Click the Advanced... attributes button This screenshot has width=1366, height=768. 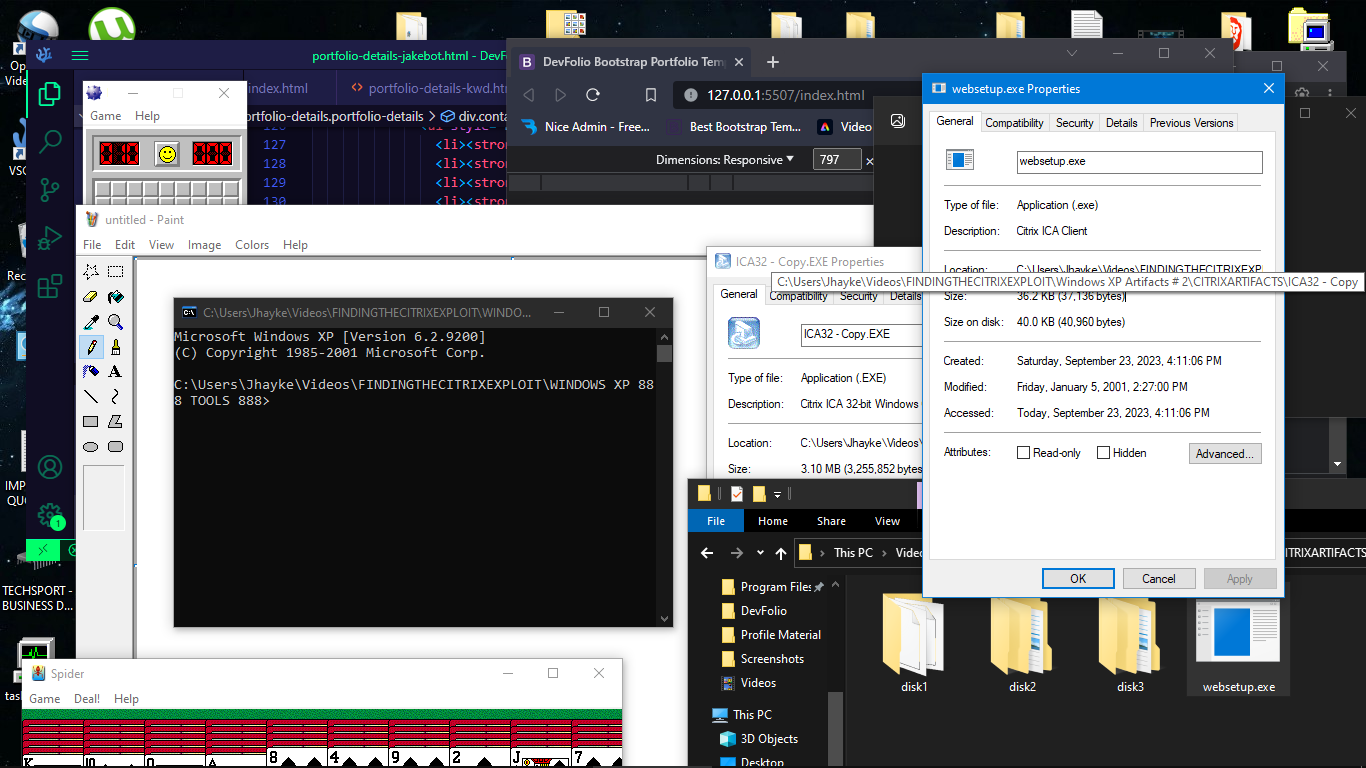tap(1225, 454)
